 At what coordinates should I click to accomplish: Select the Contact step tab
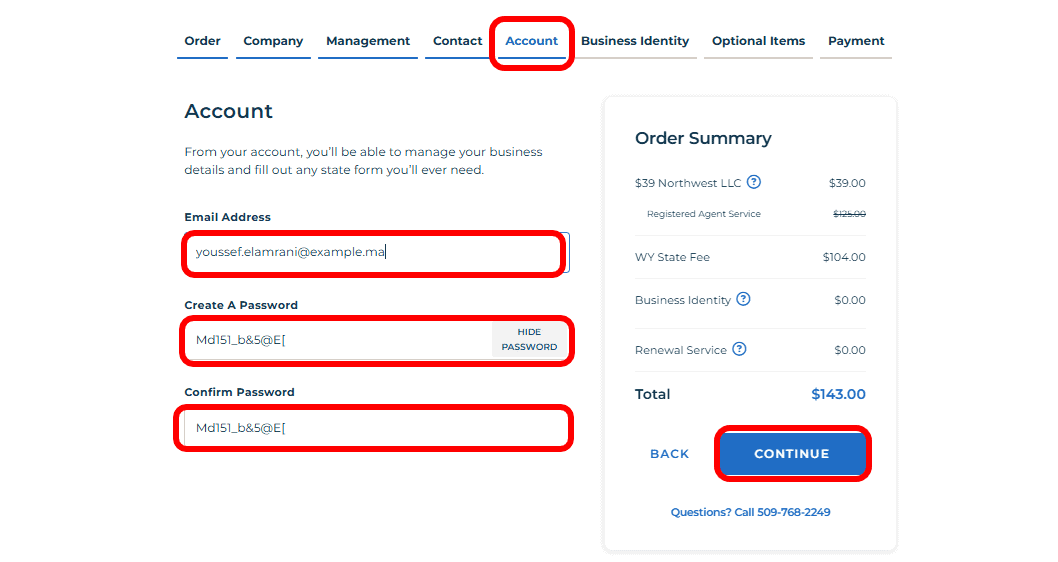tap(458, 41)
